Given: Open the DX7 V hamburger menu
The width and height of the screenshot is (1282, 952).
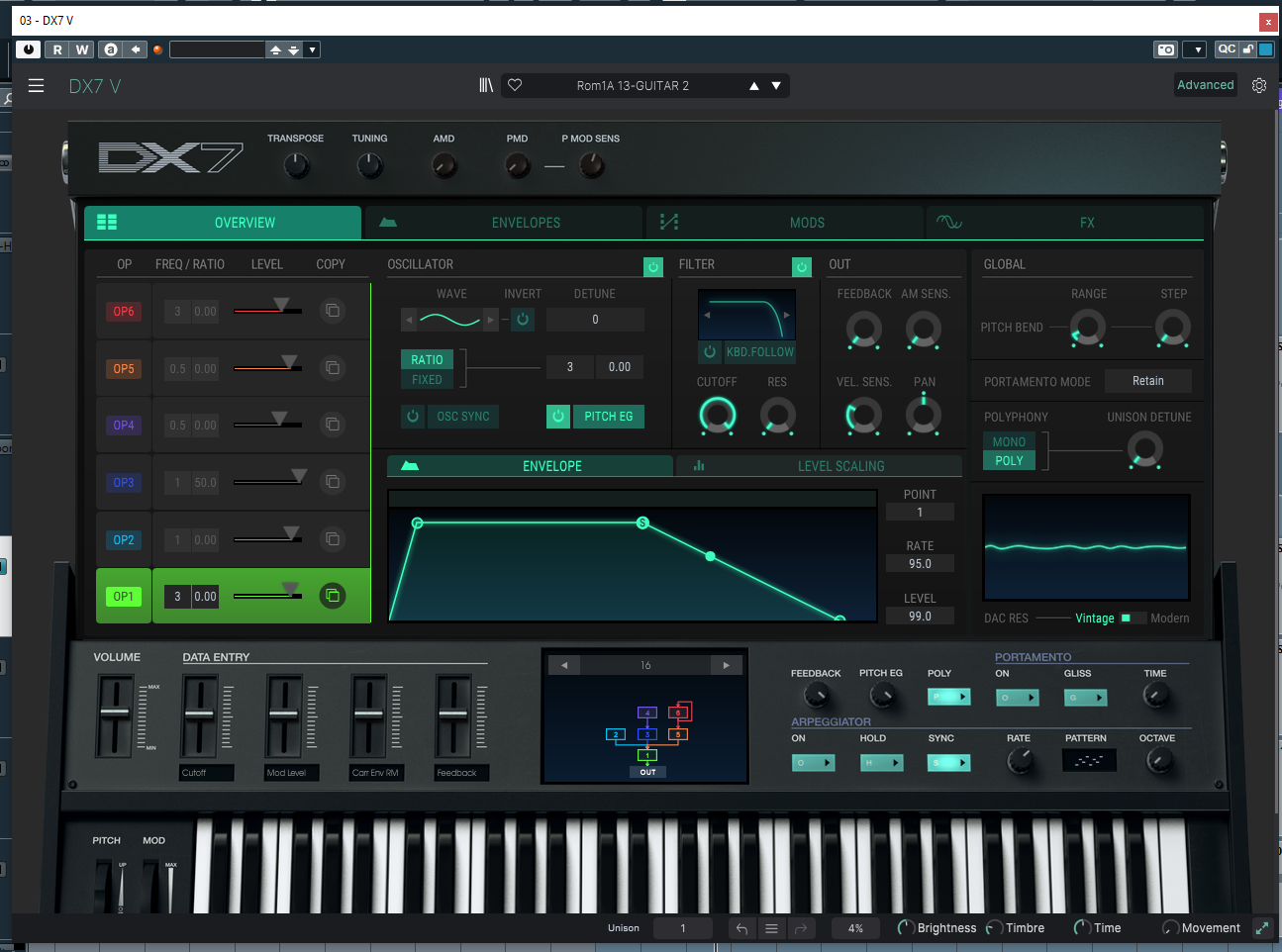Looking at the screenshot, I should point(36,86).
